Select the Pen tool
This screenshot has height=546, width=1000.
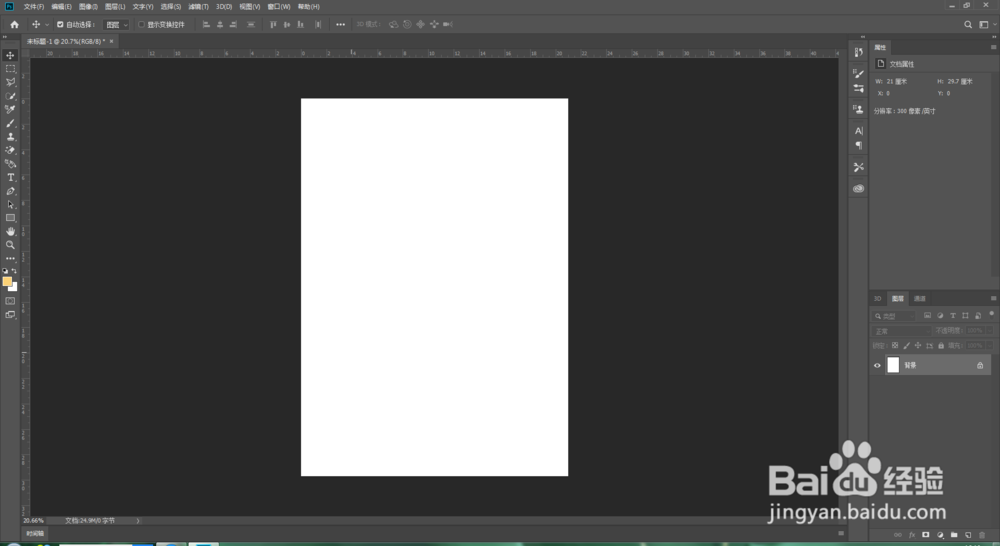point(10,191)
